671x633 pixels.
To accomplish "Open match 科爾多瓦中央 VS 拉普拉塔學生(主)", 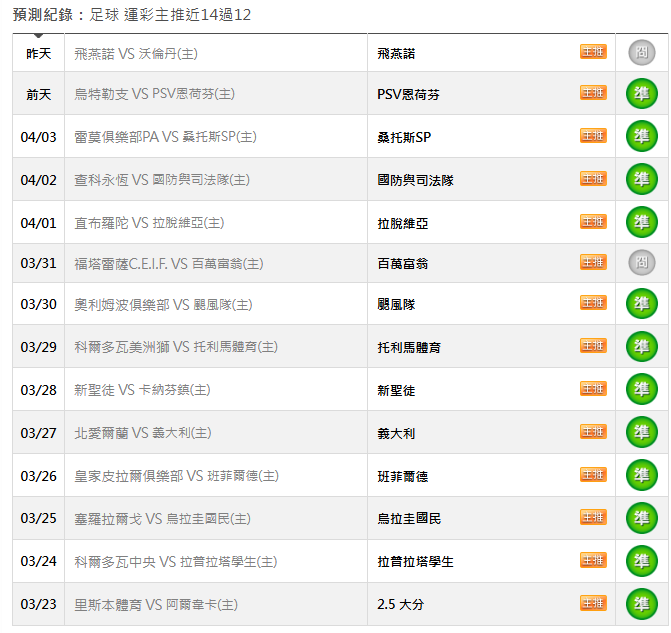I will click(x=175, y=562).
